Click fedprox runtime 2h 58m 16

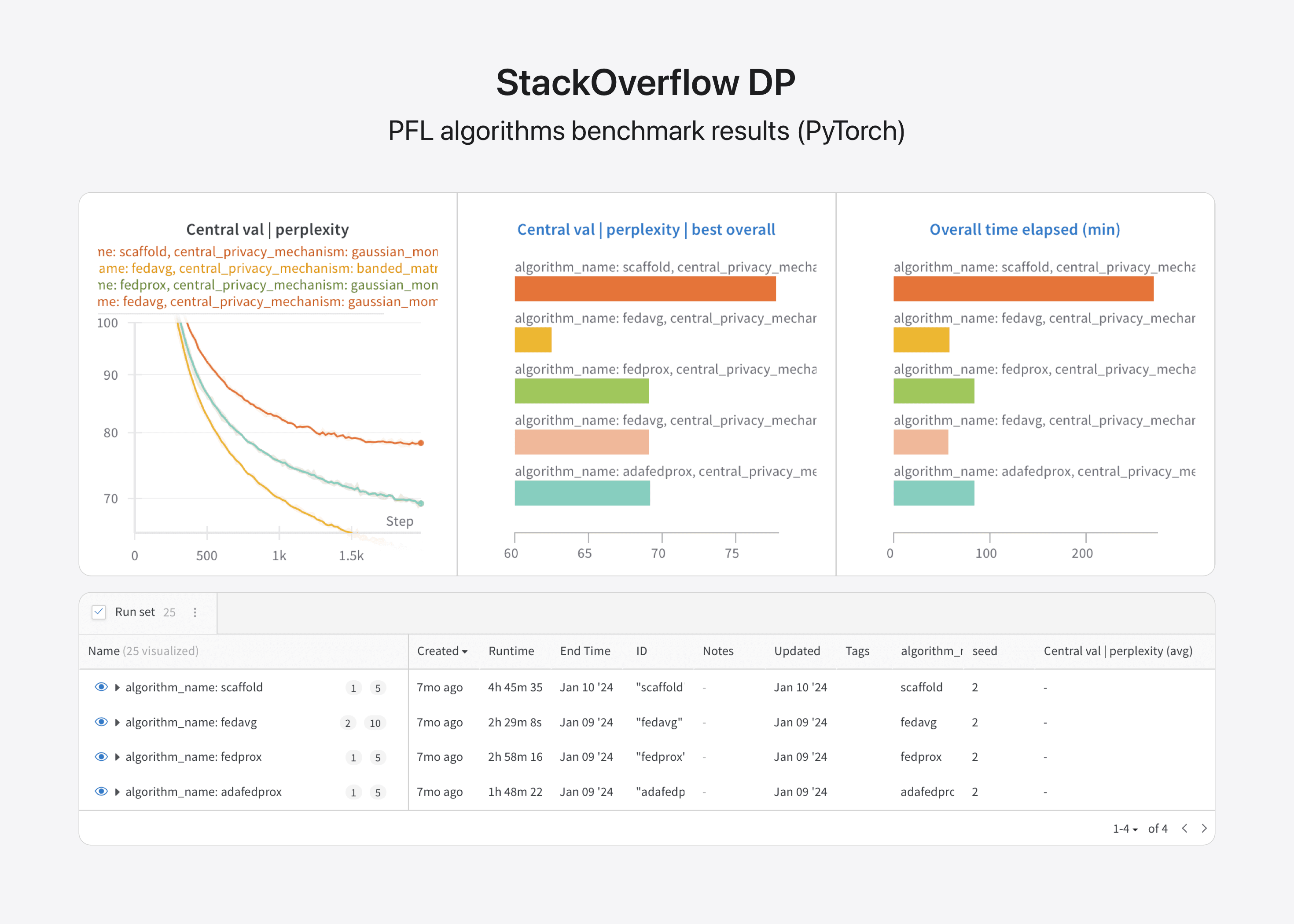[515, 757]
